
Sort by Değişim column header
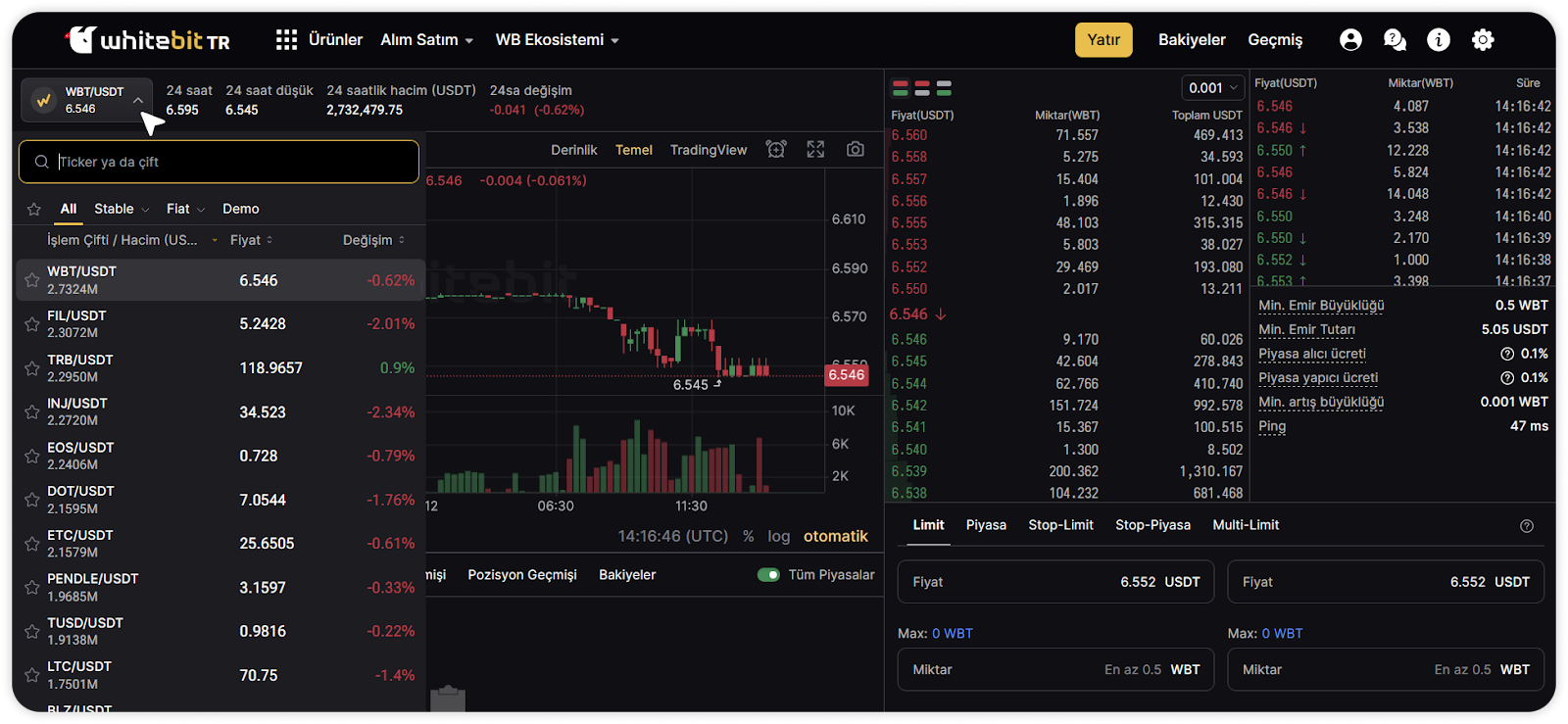373,240
